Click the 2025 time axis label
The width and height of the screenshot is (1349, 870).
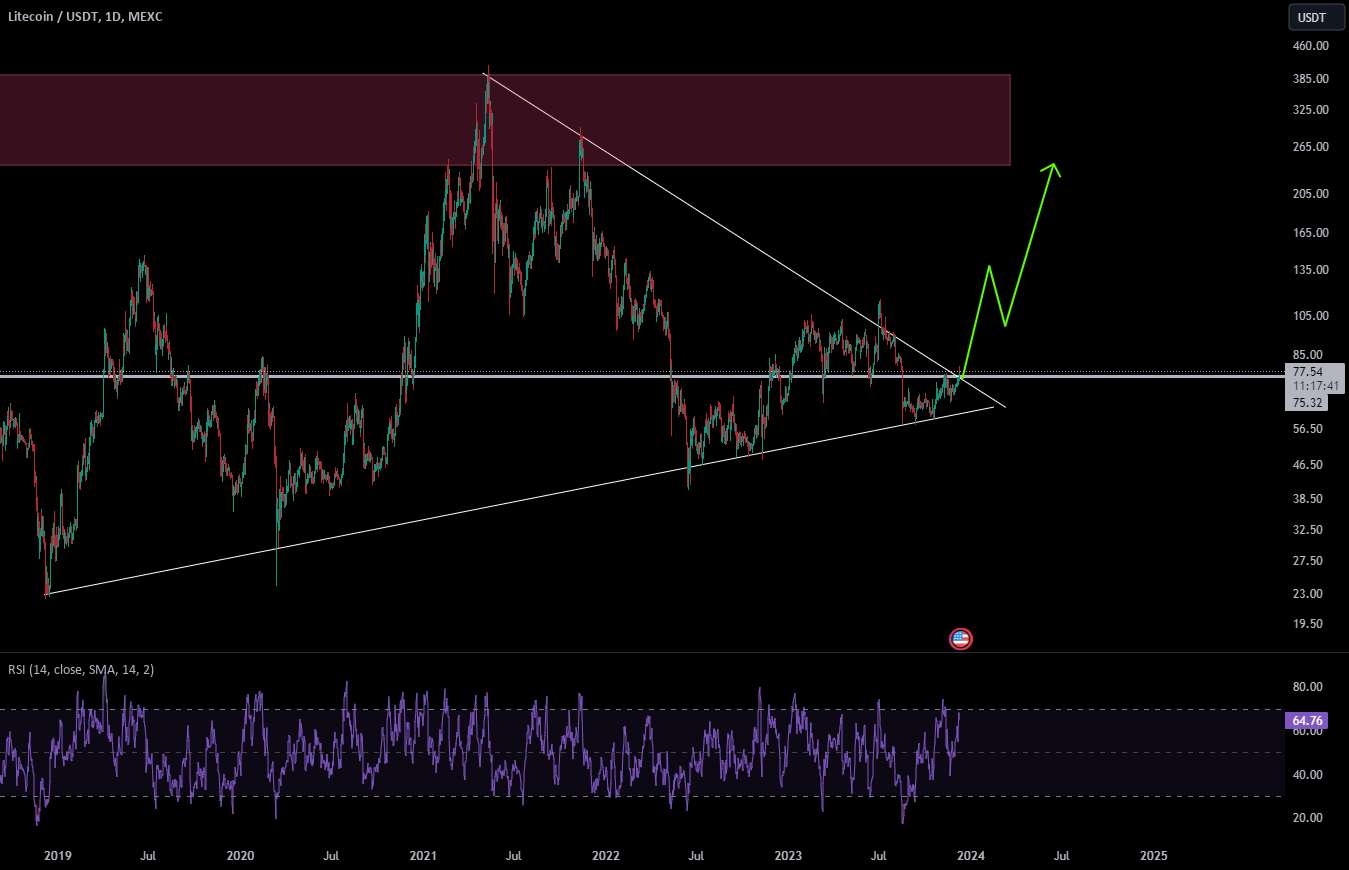(x=1154, y=856)
